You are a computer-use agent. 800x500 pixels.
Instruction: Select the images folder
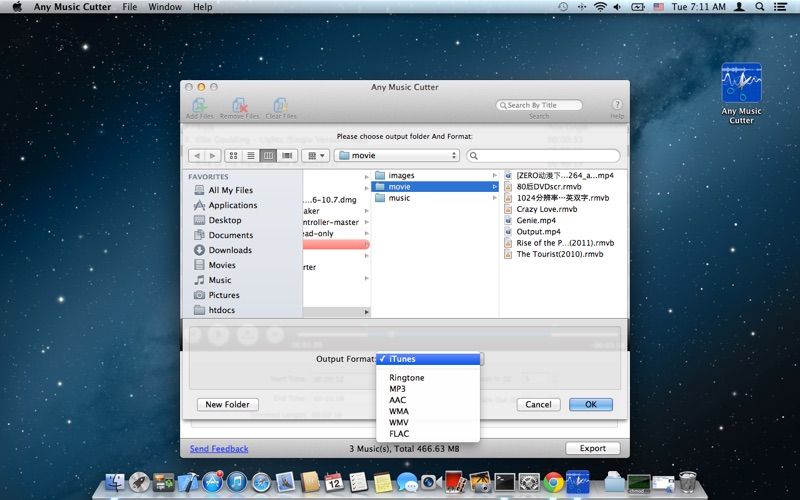(x=435, y=176)
